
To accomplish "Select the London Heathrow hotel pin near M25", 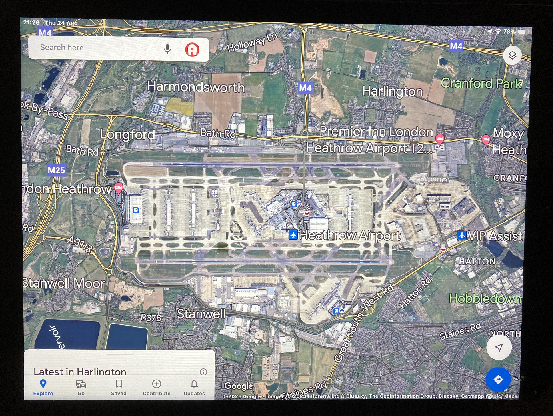I will click(x=118, y=188).
